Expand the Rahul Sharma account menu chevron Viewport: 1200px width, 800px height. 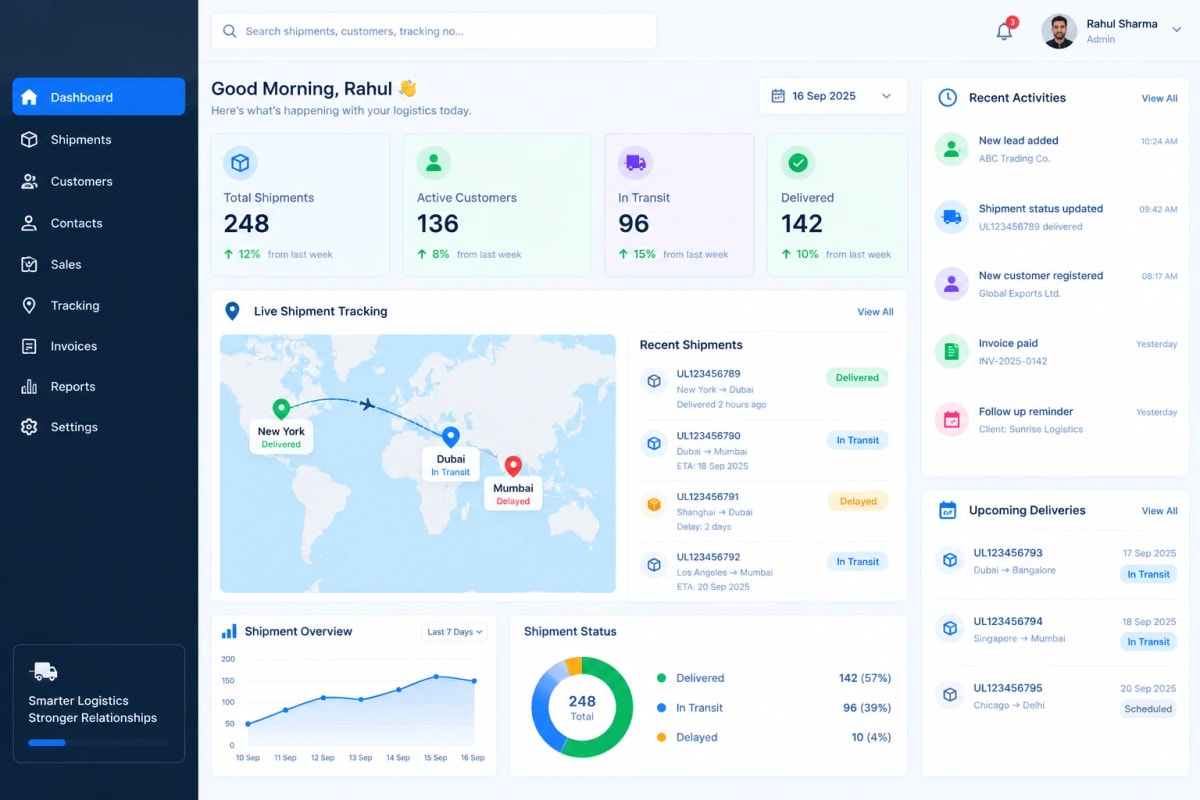click(1176, 30)
